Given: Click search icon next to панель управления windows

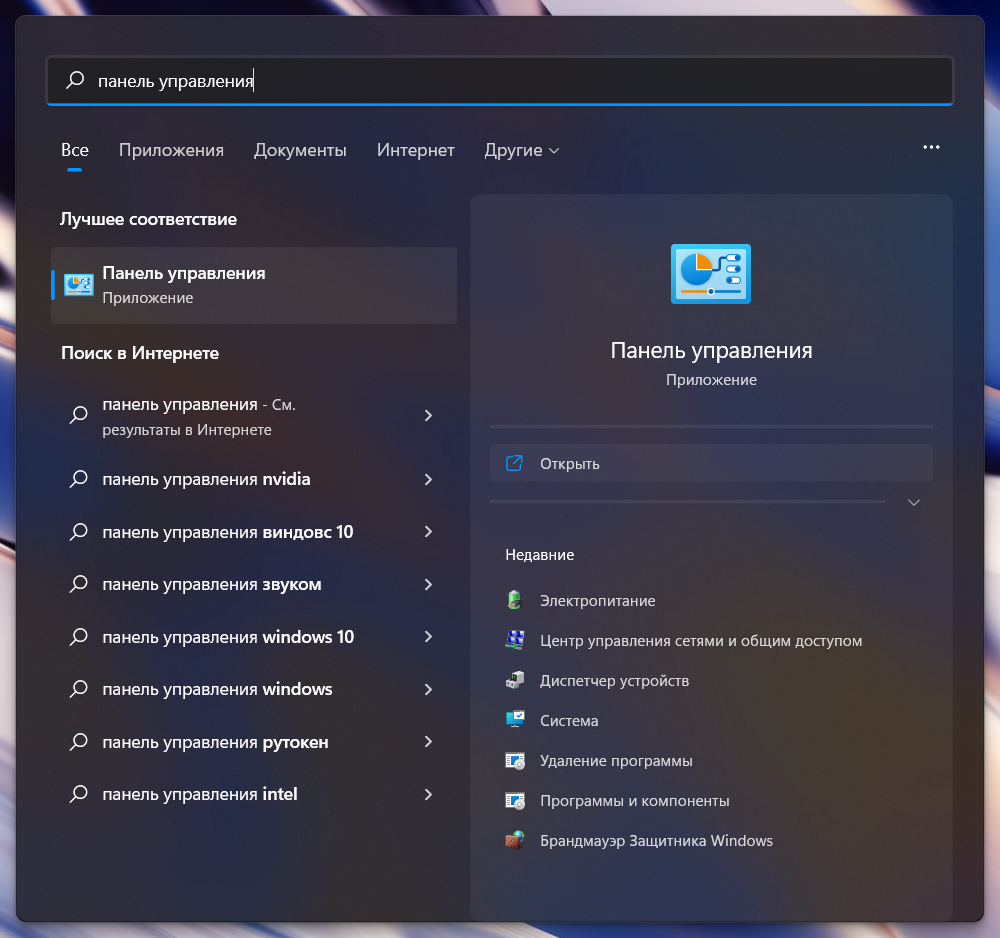Looking at the screenshot, I should tap(78, 689).
